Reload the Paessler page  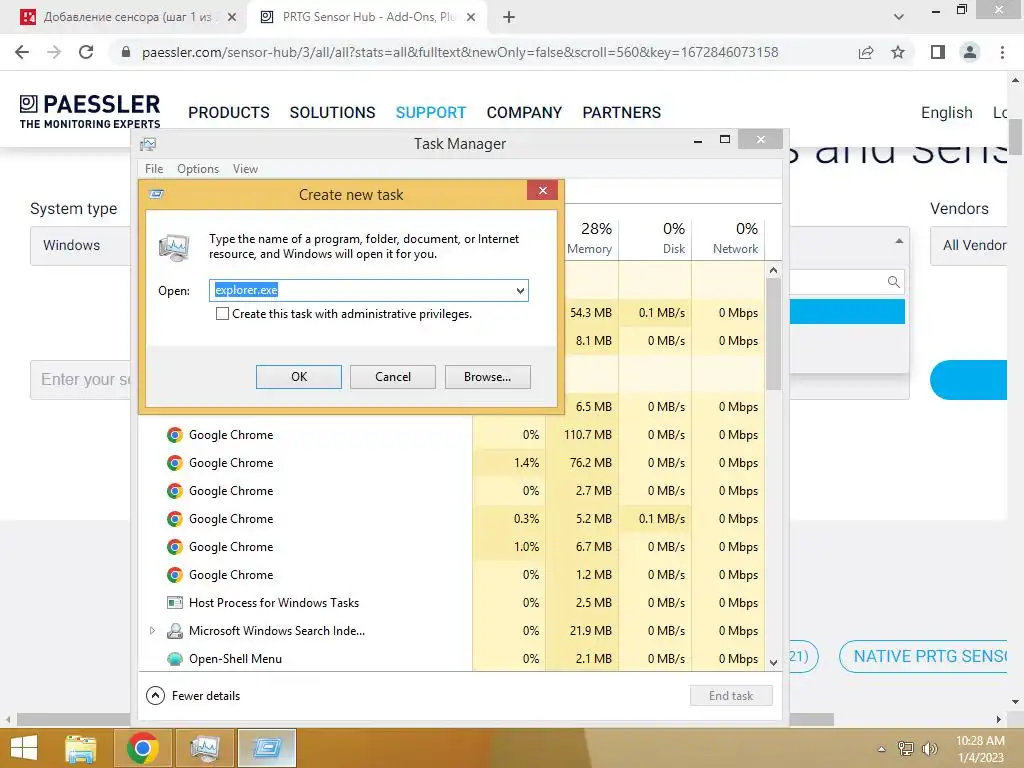[86, 52]
